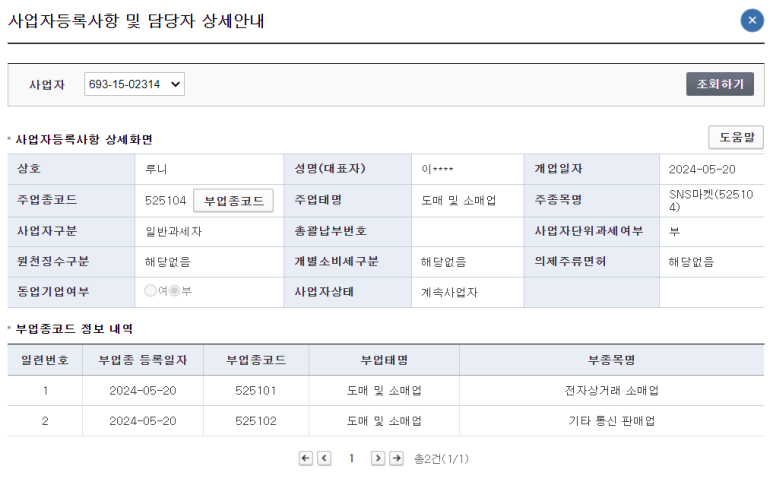Open the 도움말 help button
The height and width of the screenshot is (479, 773).
[736, 137]
